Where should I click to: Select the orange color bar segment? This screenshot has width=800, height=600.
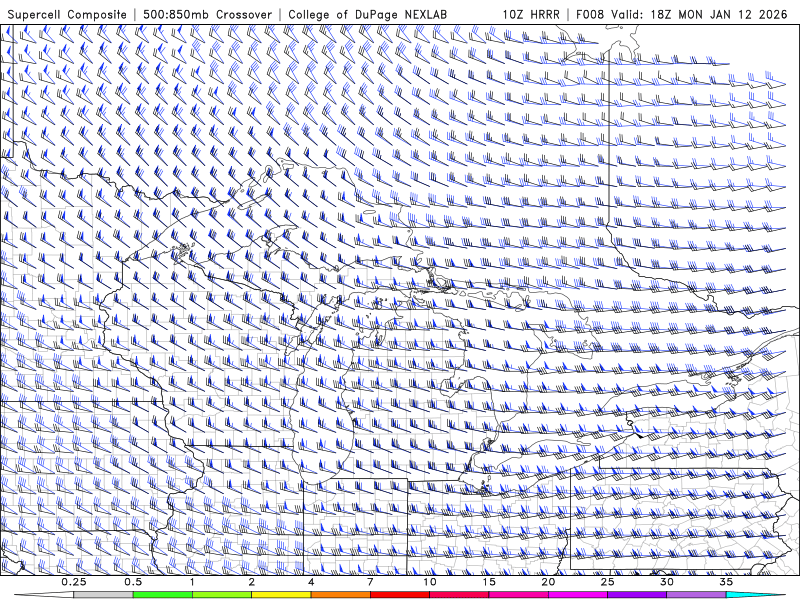pos(340,595)
